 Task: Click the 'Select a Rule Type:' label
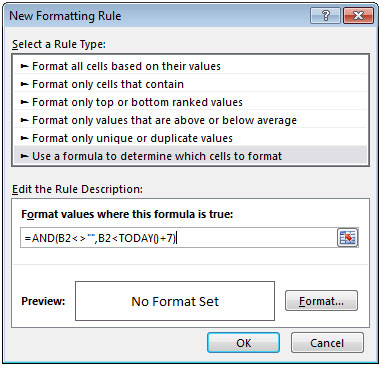(59, 44)
